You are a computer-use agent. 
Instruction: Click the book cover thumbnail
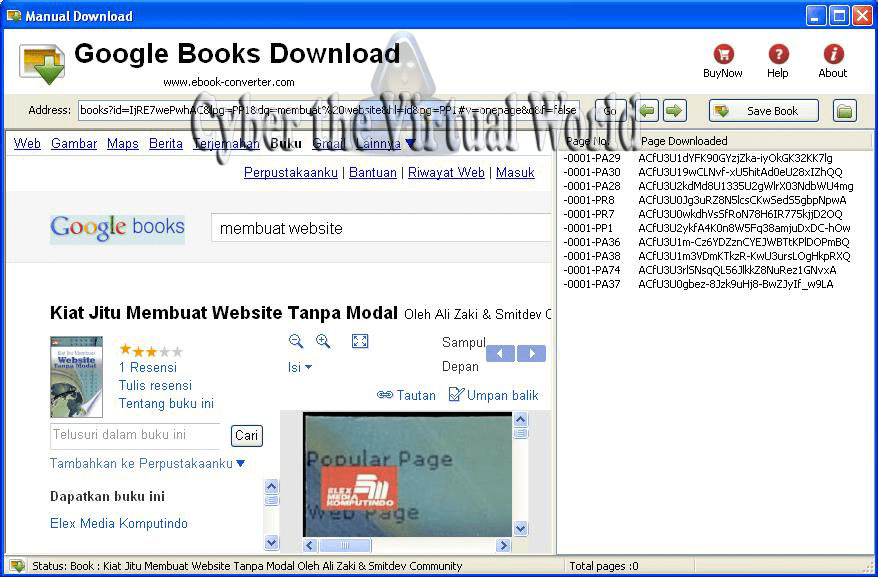[76, 376]
